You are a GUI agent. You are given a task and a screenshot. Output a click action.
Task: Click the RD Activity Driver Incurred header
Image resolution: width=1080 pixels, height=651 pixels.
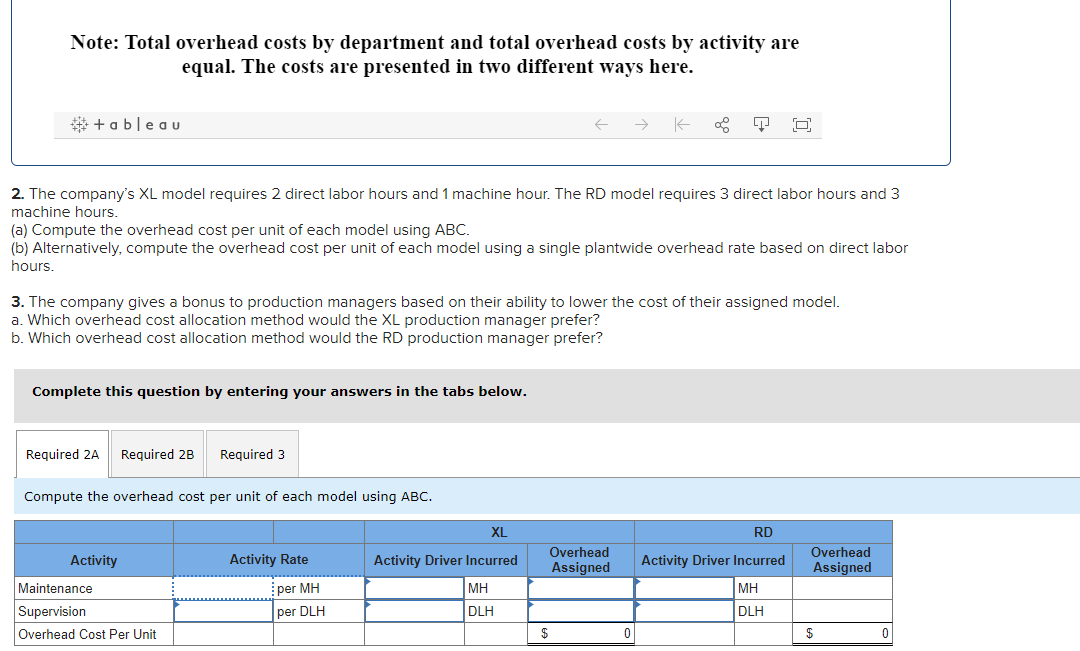click(x=713, y=560)
